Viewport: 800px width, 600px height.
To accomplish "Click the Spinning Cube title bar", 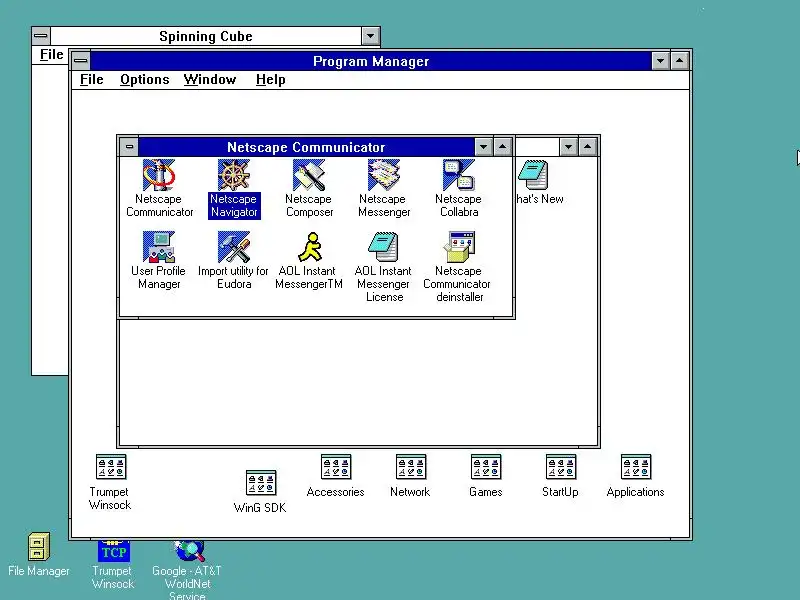I will point(206,36).
